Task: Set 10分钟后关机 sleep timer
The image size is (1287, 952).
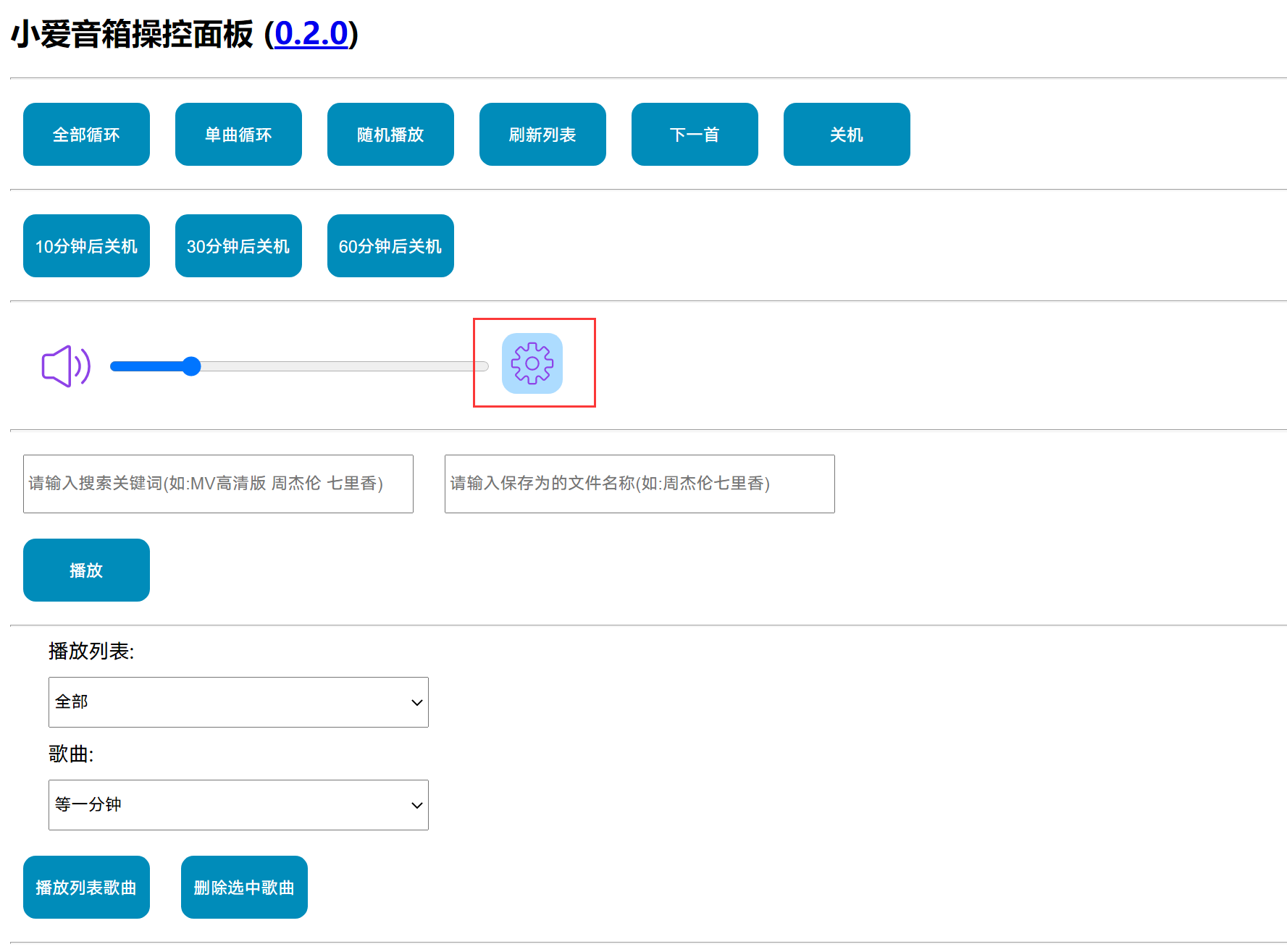Action: coord(86,246)
